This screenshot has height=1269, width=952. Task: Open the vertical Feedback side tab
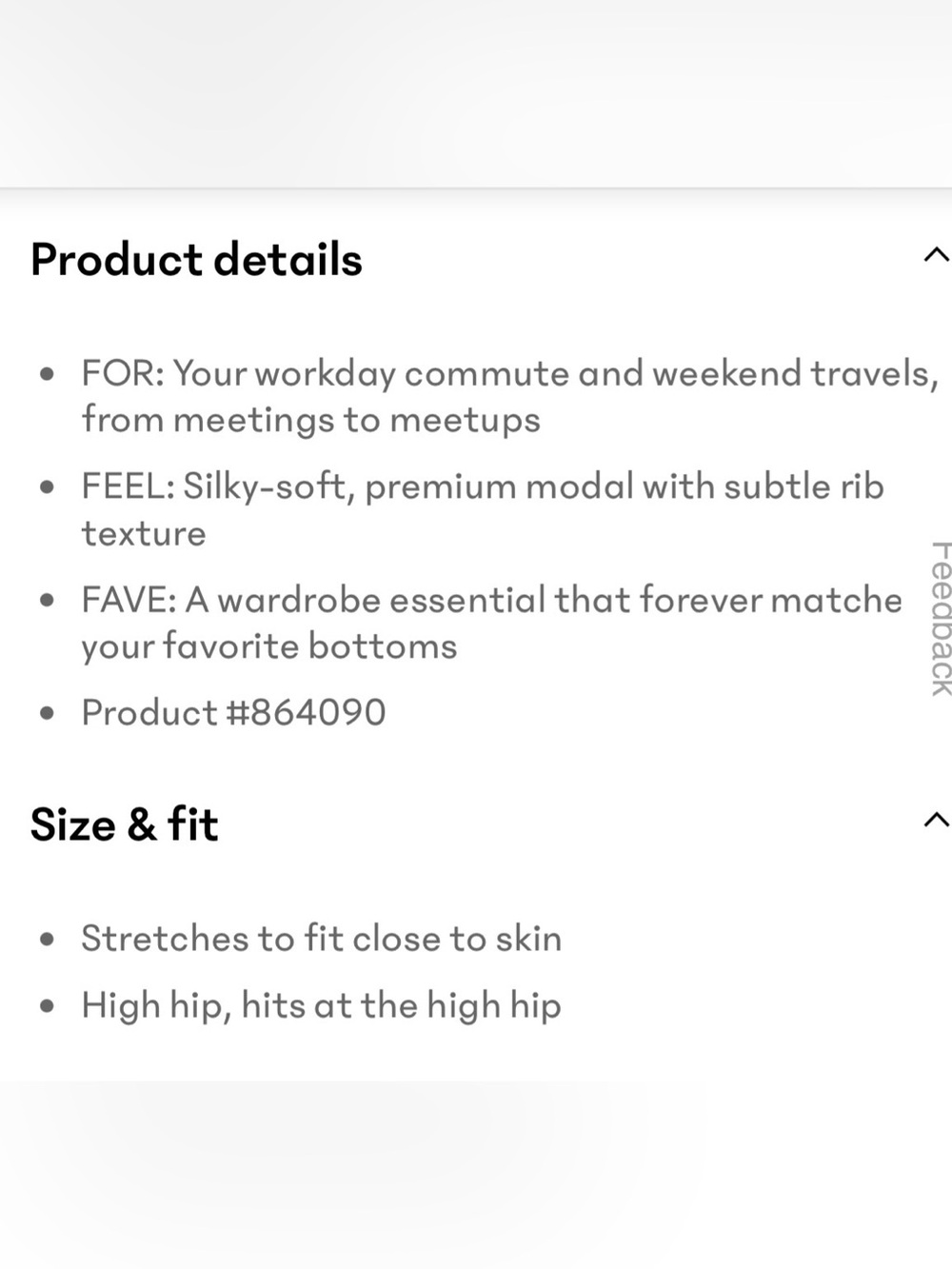coord(941,619)
